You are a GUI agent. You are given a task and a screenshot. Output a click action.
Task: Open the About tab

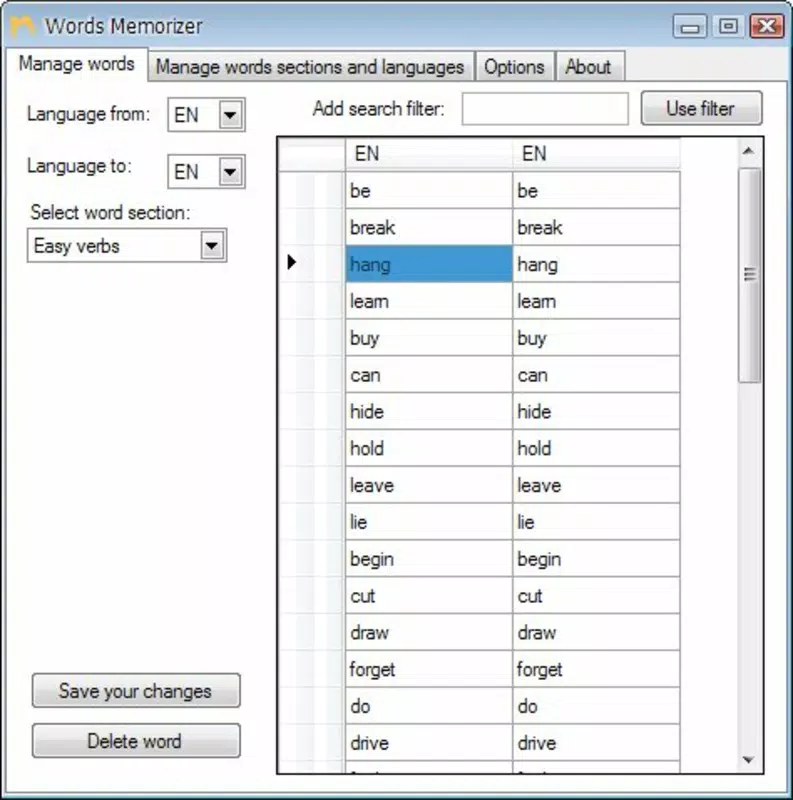tap(588, 67)
